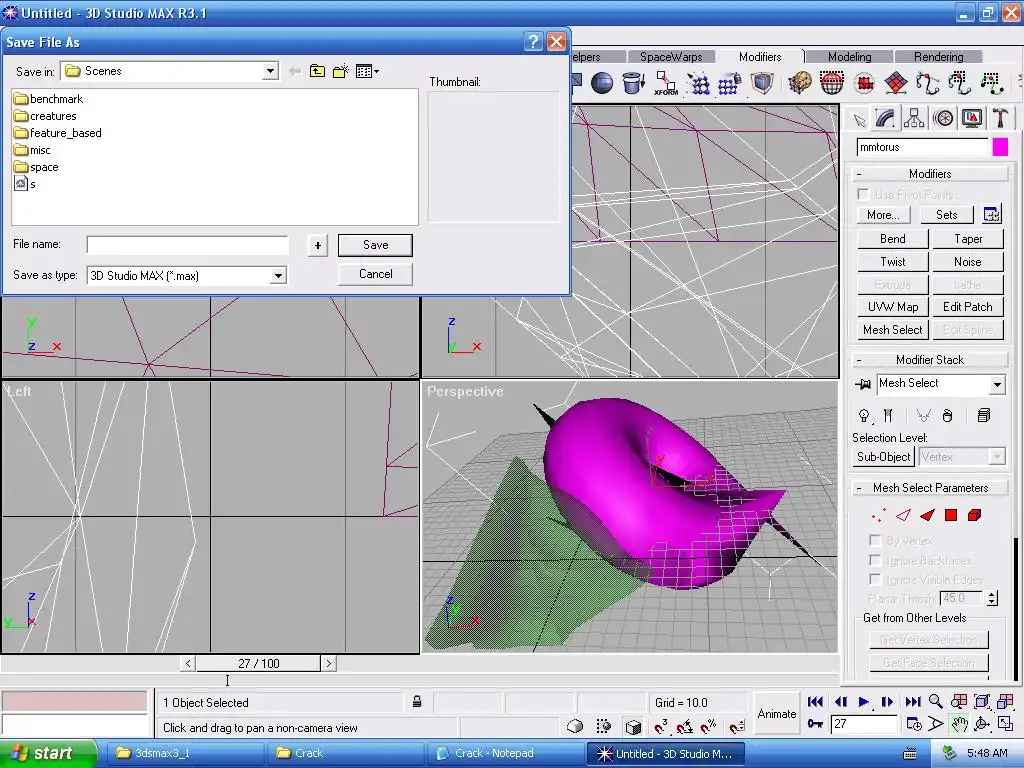Toggle the Percent Snap magnet

click(x=709, y=726)
